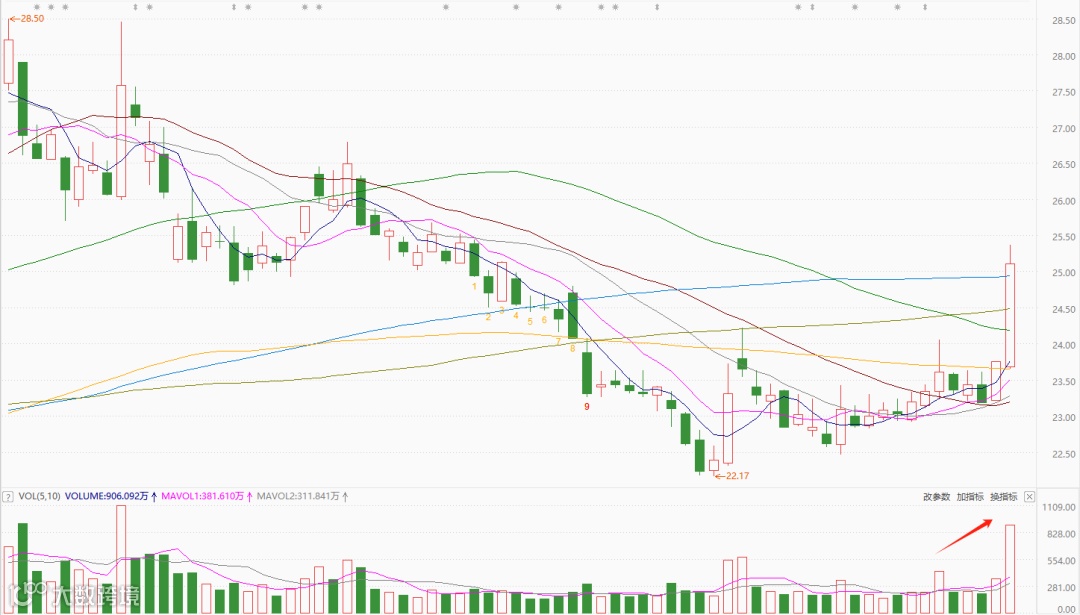Click the 828.00 volume axis label
This screenshot has height=615, width=1080.
coord(1063,534)
